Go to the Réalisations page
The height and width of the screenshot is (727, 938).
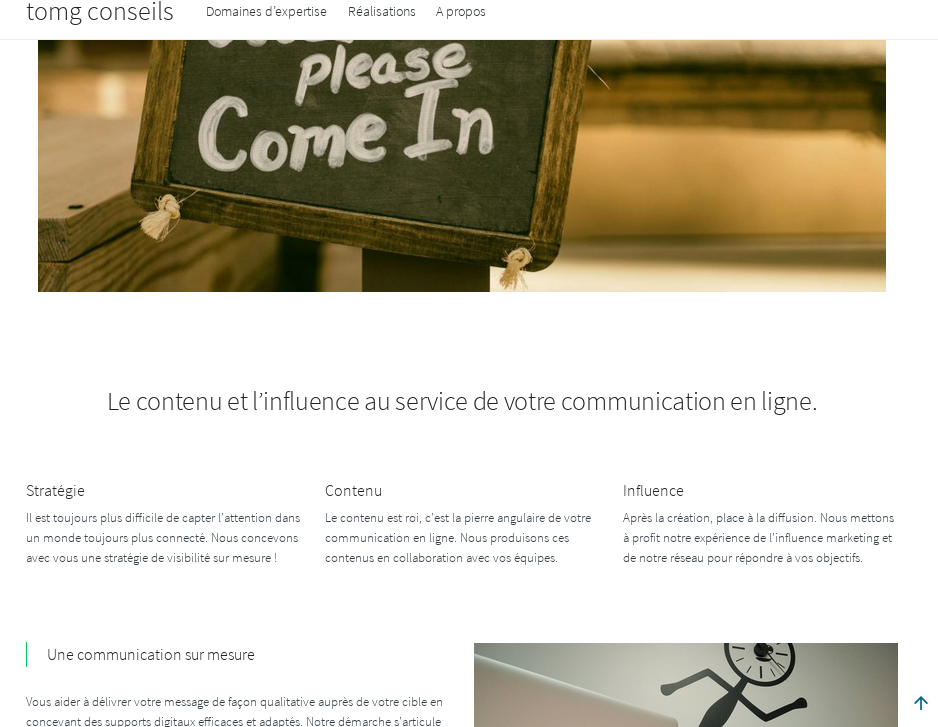point(382,12)
